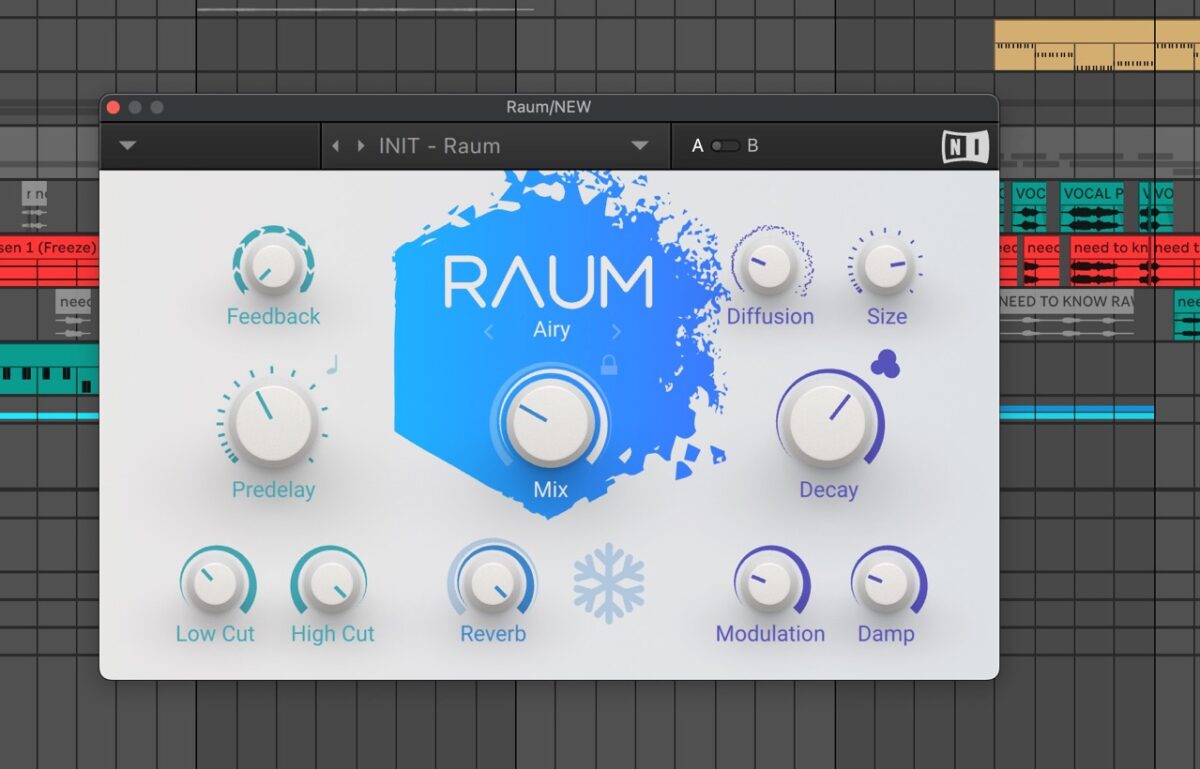Expand the INIT - Raum preset list arrow
The width and height of the screenshot is (1200, 769).
(x=640, y=146)
